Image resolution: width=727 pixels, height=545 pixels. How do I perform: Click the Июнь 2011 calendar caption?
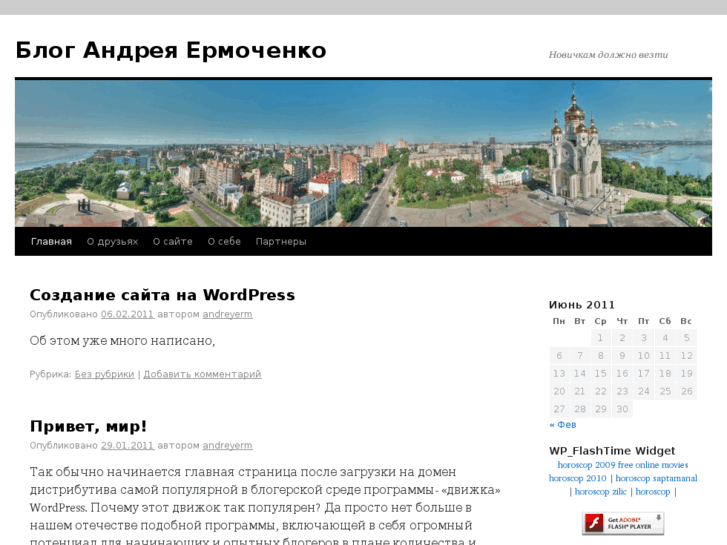click(581, 305)
